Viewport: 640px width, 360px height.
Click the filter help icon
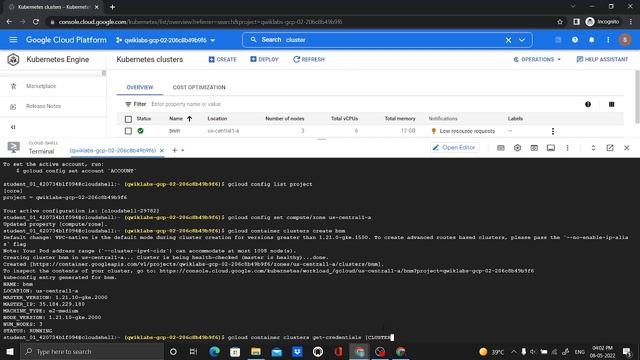588,104
